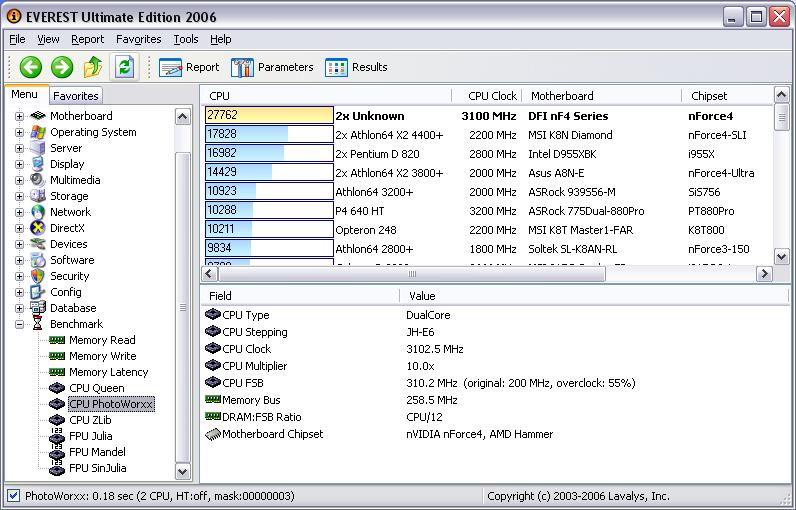This screenshot has height=510, width=796.
Task: Select the Storage drive icon
Action: pos(38,196)
